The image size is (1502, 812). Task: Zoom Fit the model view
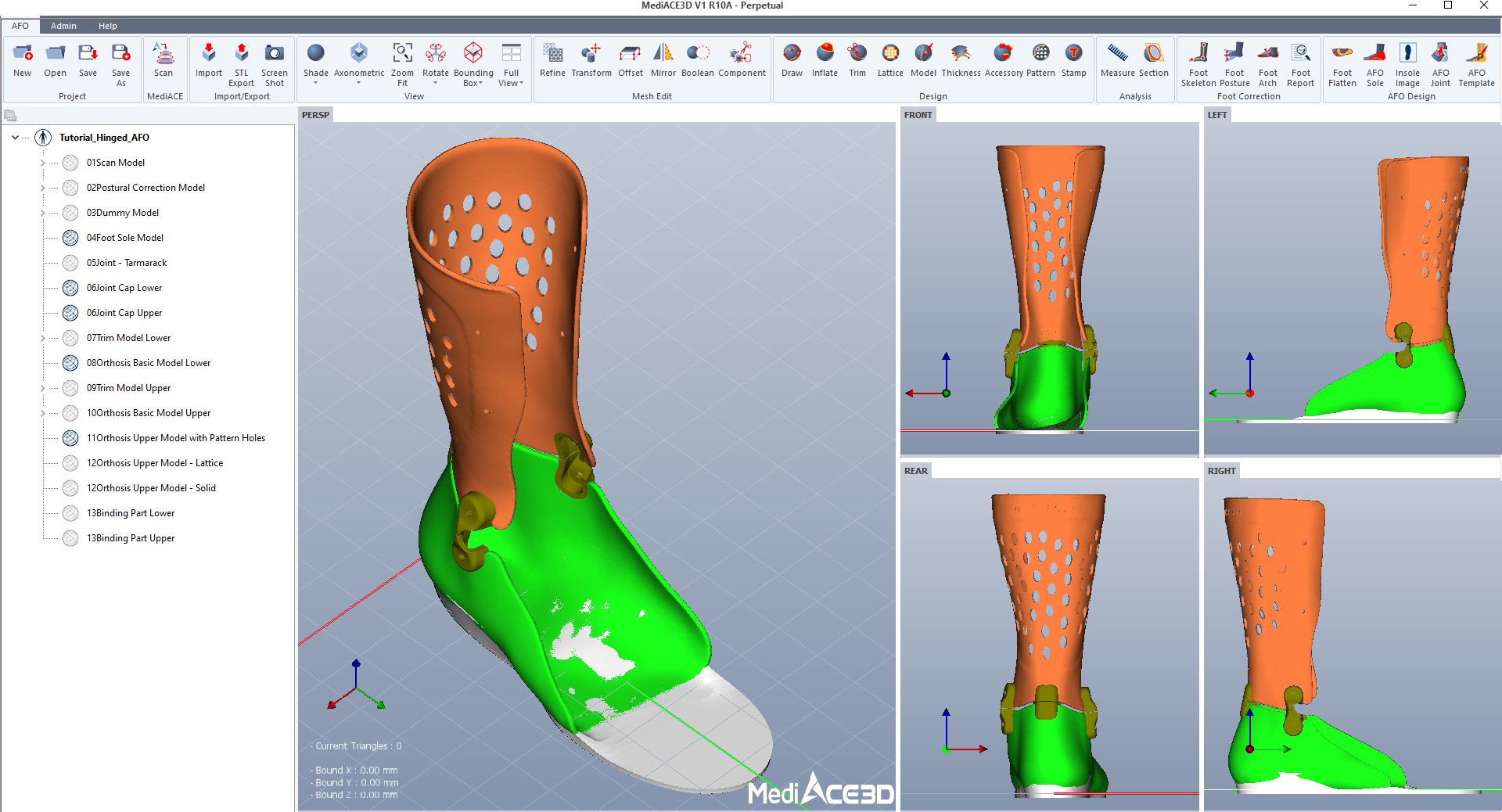pyautogui.click(x=402, y=65)
